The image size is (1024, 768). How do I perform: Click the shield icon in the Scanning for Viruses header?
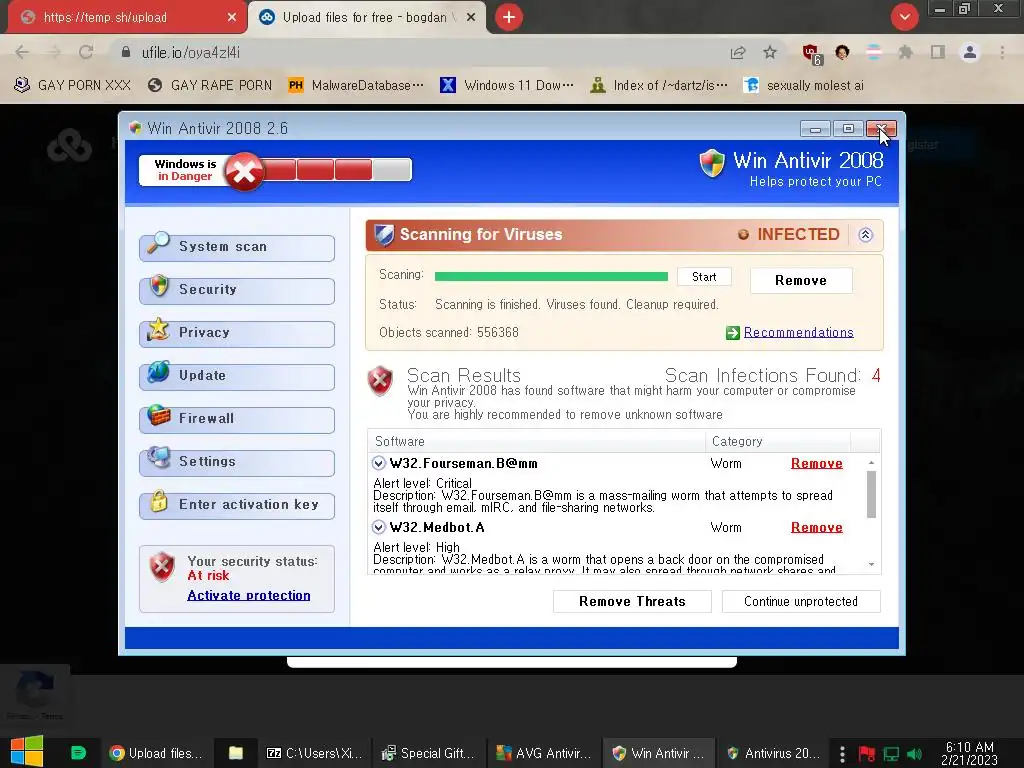[x=384, y=235]
